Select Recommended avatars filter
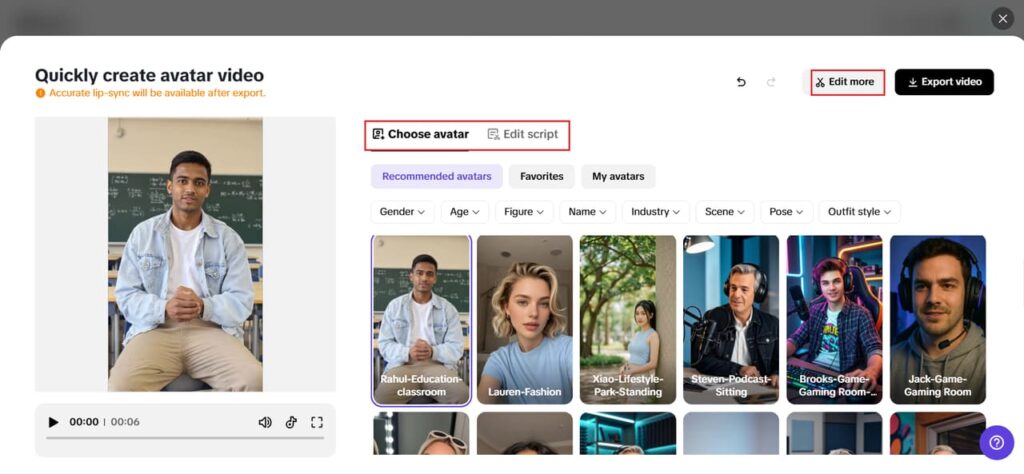The width and height of the screenshot is (1024, 474). 436,177
